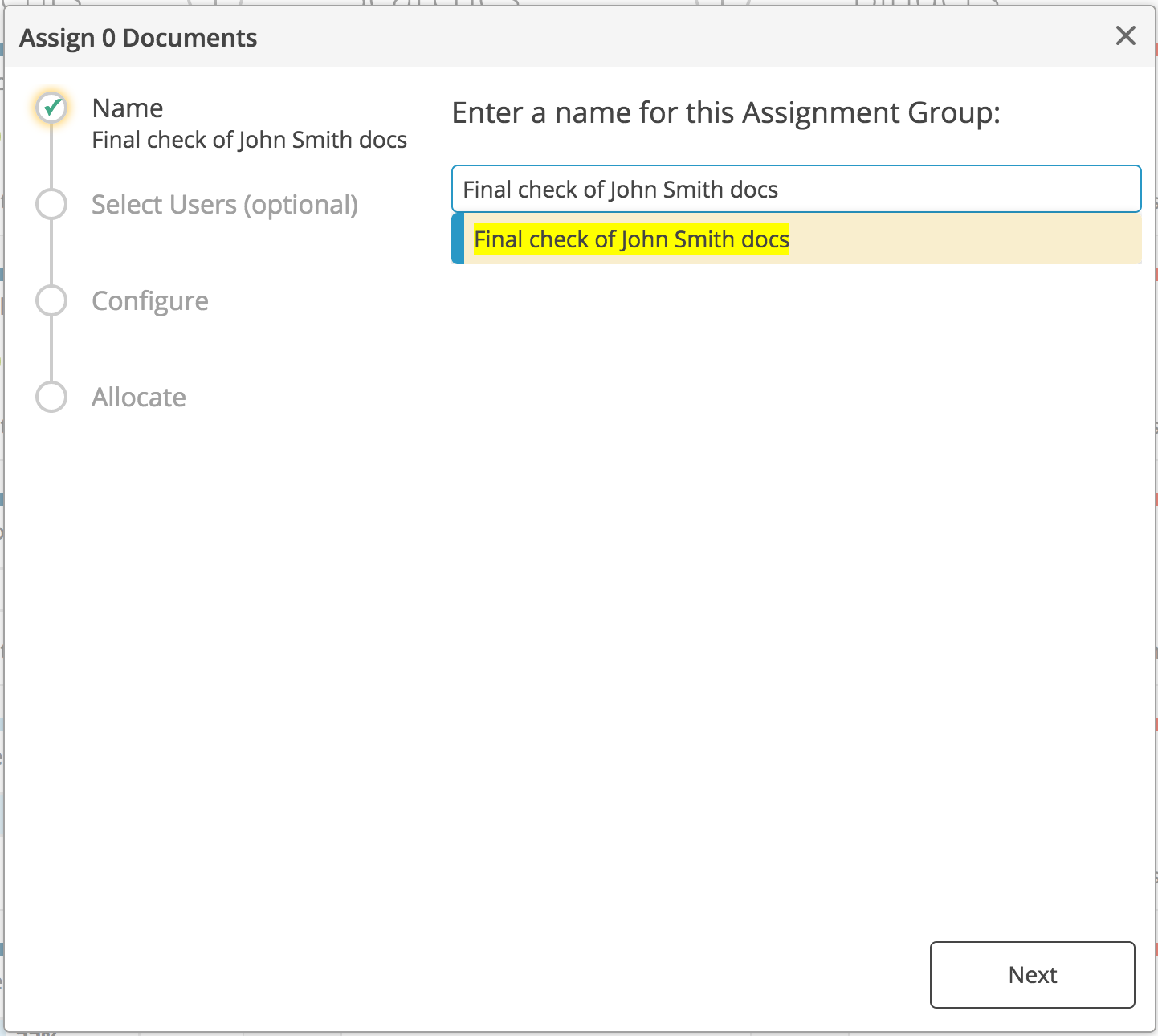Click the Enter a name prompt text
The image size is (1158, 1036).
click(725, 112)
